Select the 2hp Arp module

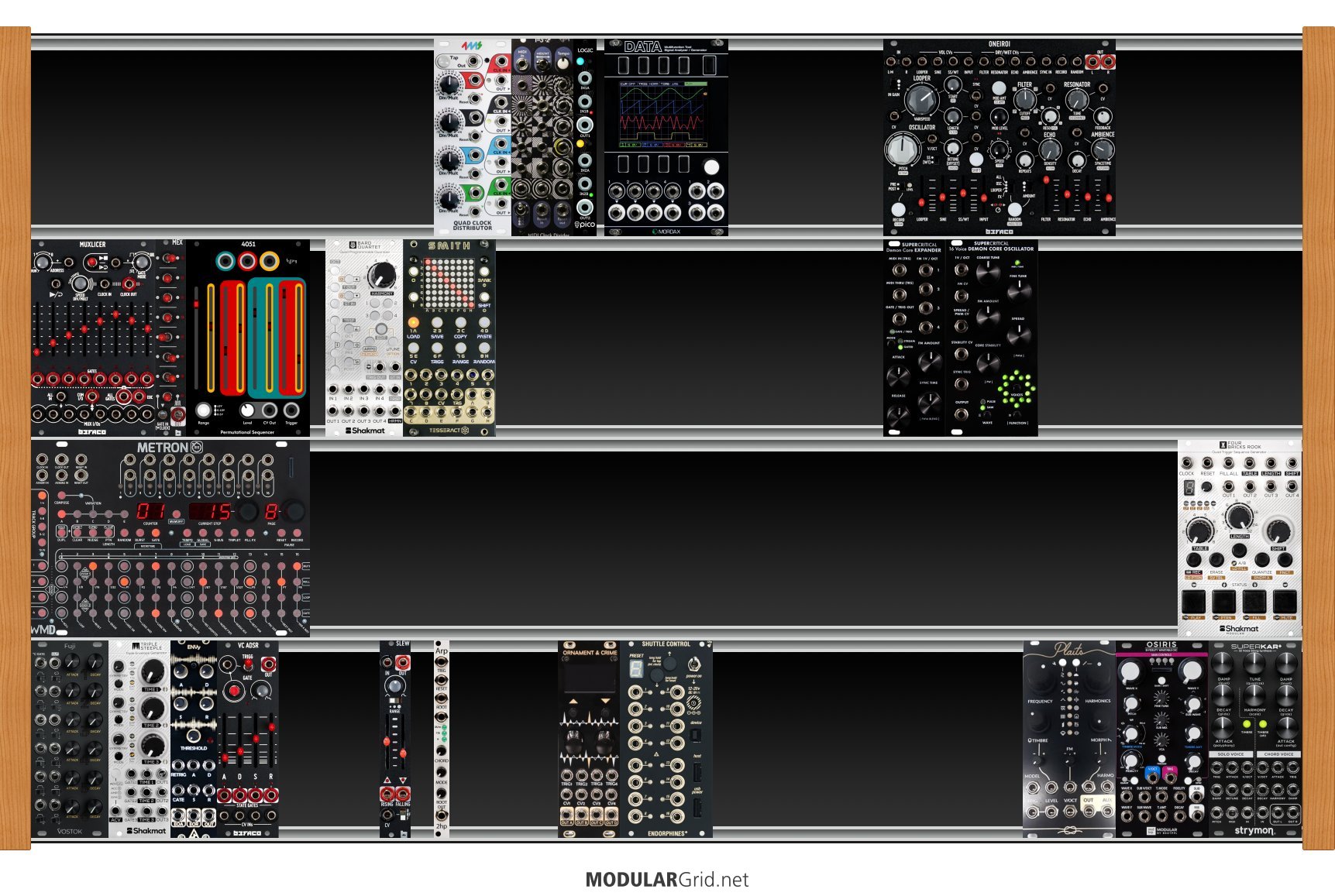[442, 739]
